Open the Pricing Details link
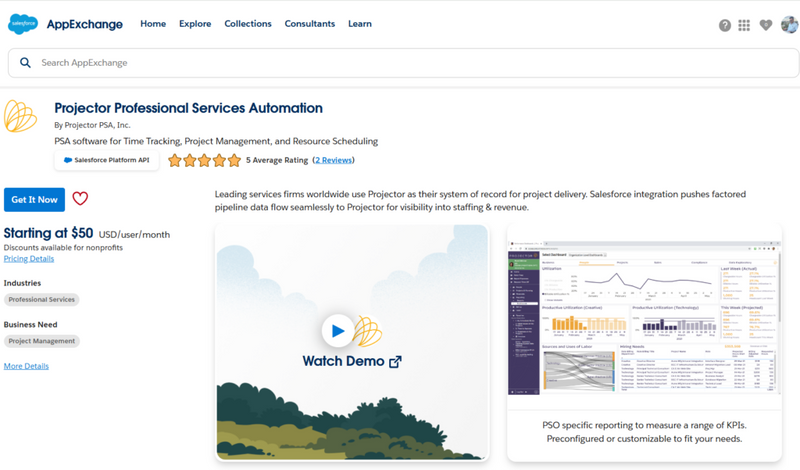Image resolution: width=800 pixels, height=470 pixels. pos(29,259)
